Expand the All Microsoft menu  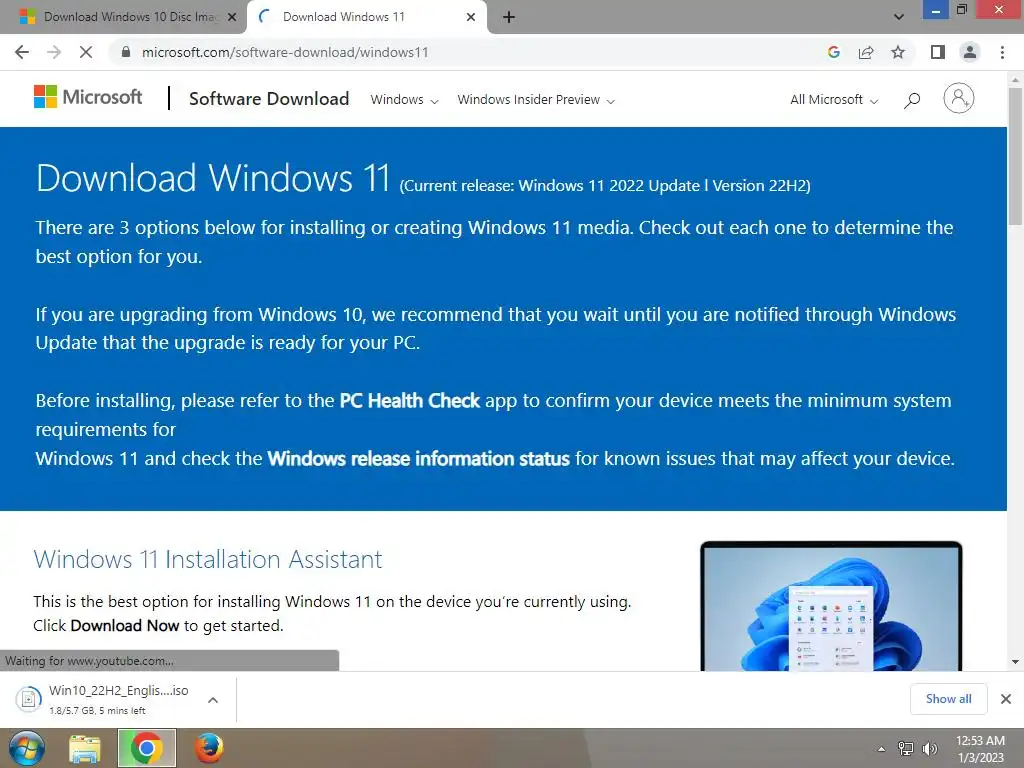(834, 100)
